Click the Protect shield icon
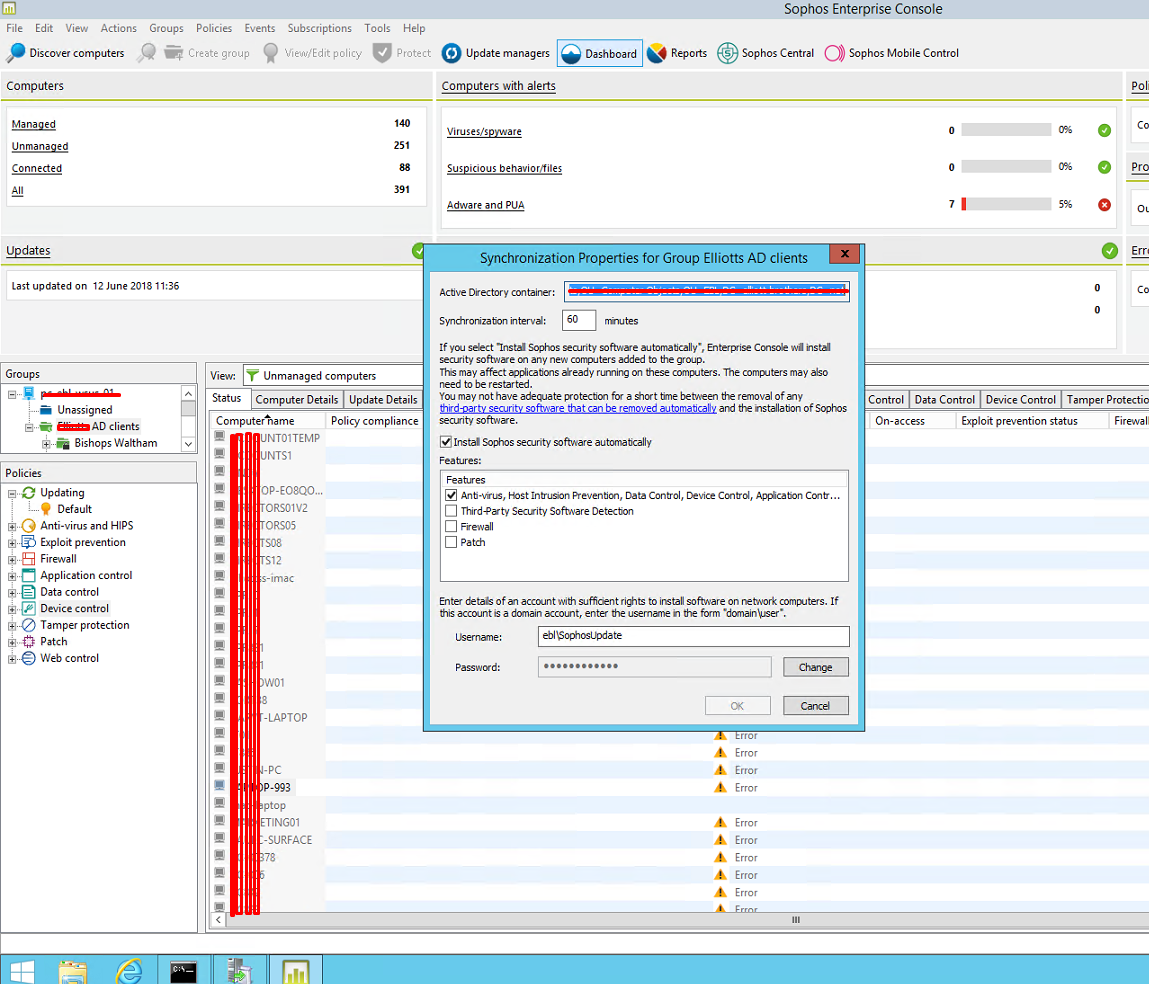 (382, 53)
